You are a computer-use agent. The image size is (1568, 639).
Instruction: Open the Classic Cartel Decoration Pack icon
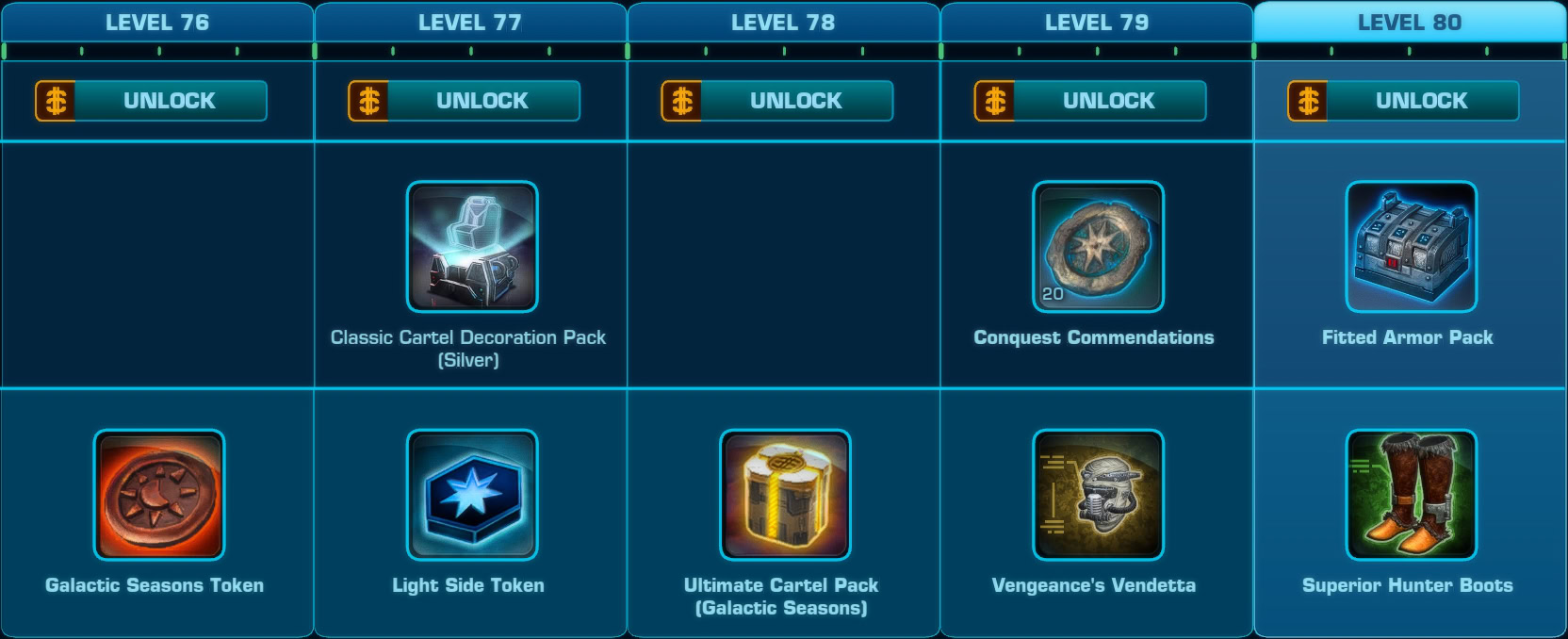[x=472, y=247]
